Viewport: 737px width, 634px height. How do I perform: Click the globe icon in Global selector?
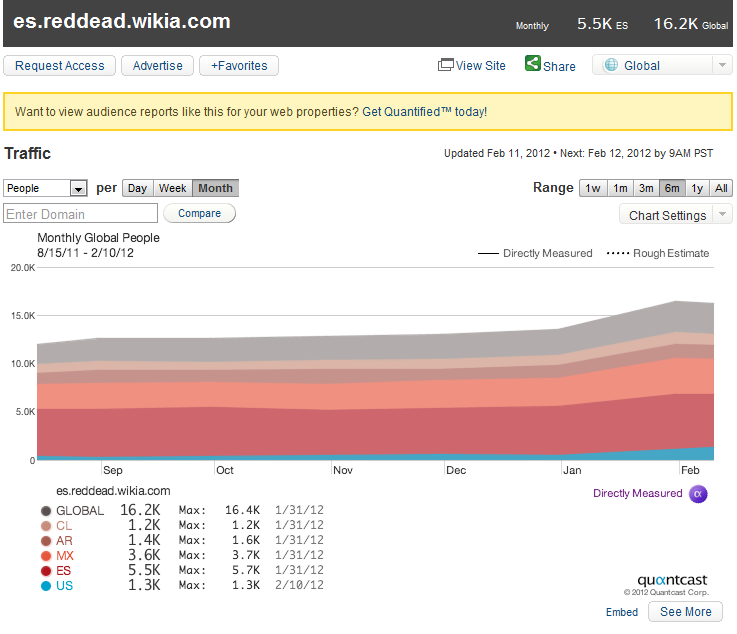click(611, 65)
